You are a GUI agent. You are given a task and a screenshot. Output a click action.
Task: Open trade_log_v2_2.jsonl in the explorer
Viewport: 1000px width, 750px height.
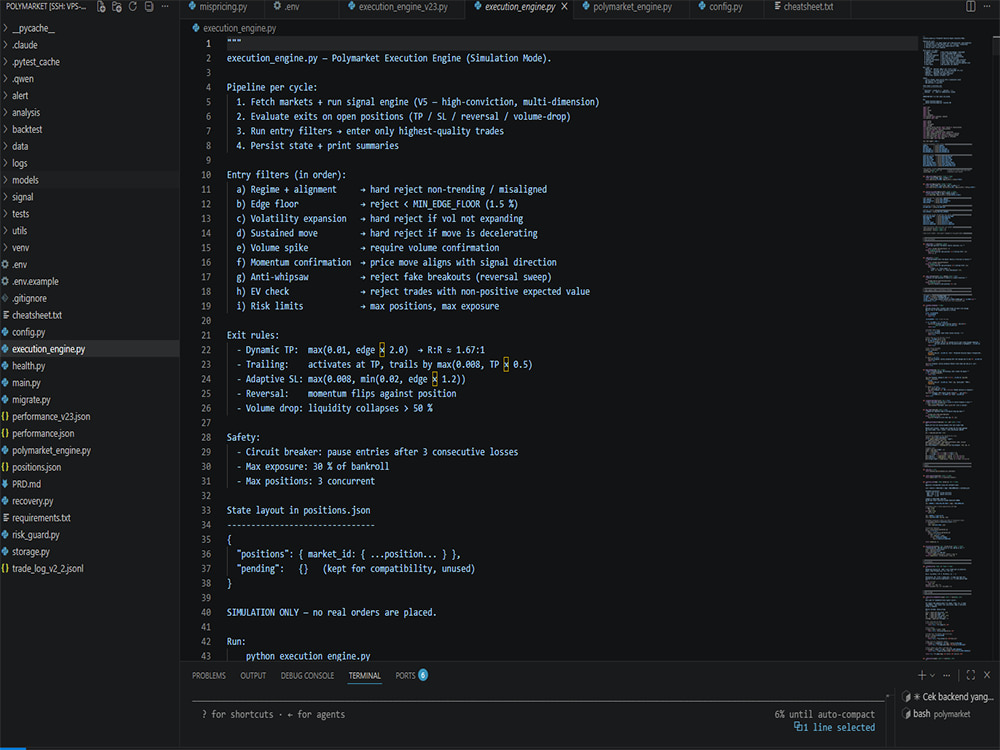[90, 569]
